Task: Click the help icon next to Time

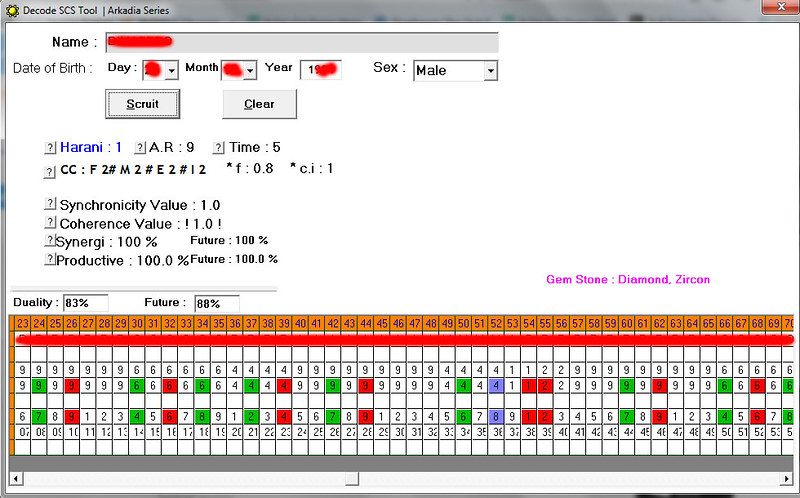Action: pos(220,148)
